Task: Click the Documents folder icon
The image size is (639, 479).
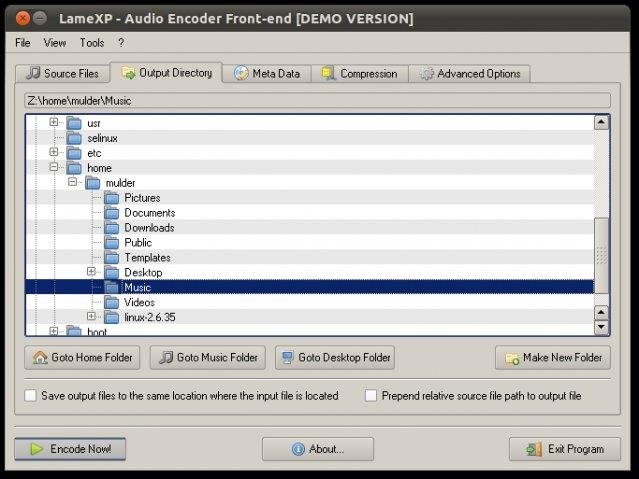Action: click(112, 213)
